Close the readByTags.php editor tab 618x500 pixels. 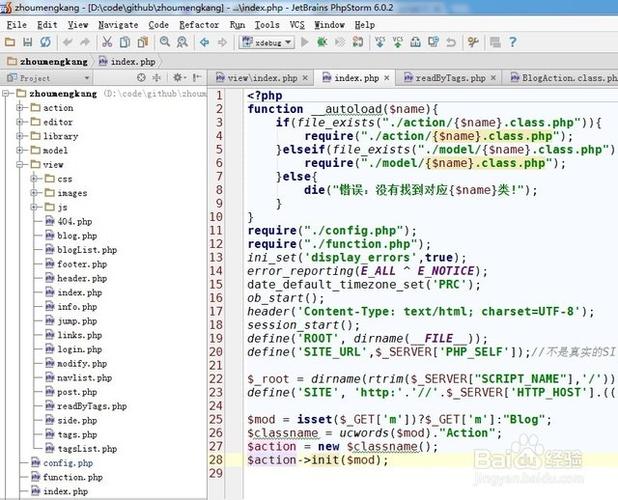tap(493, 78)
